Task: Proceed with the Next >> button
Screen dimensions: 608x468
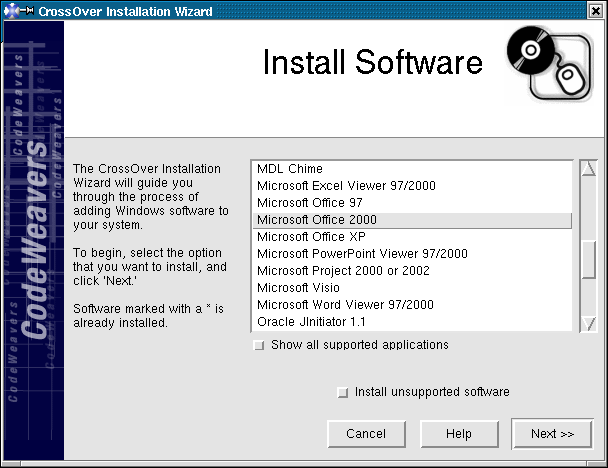Action: tap(552, 434)
